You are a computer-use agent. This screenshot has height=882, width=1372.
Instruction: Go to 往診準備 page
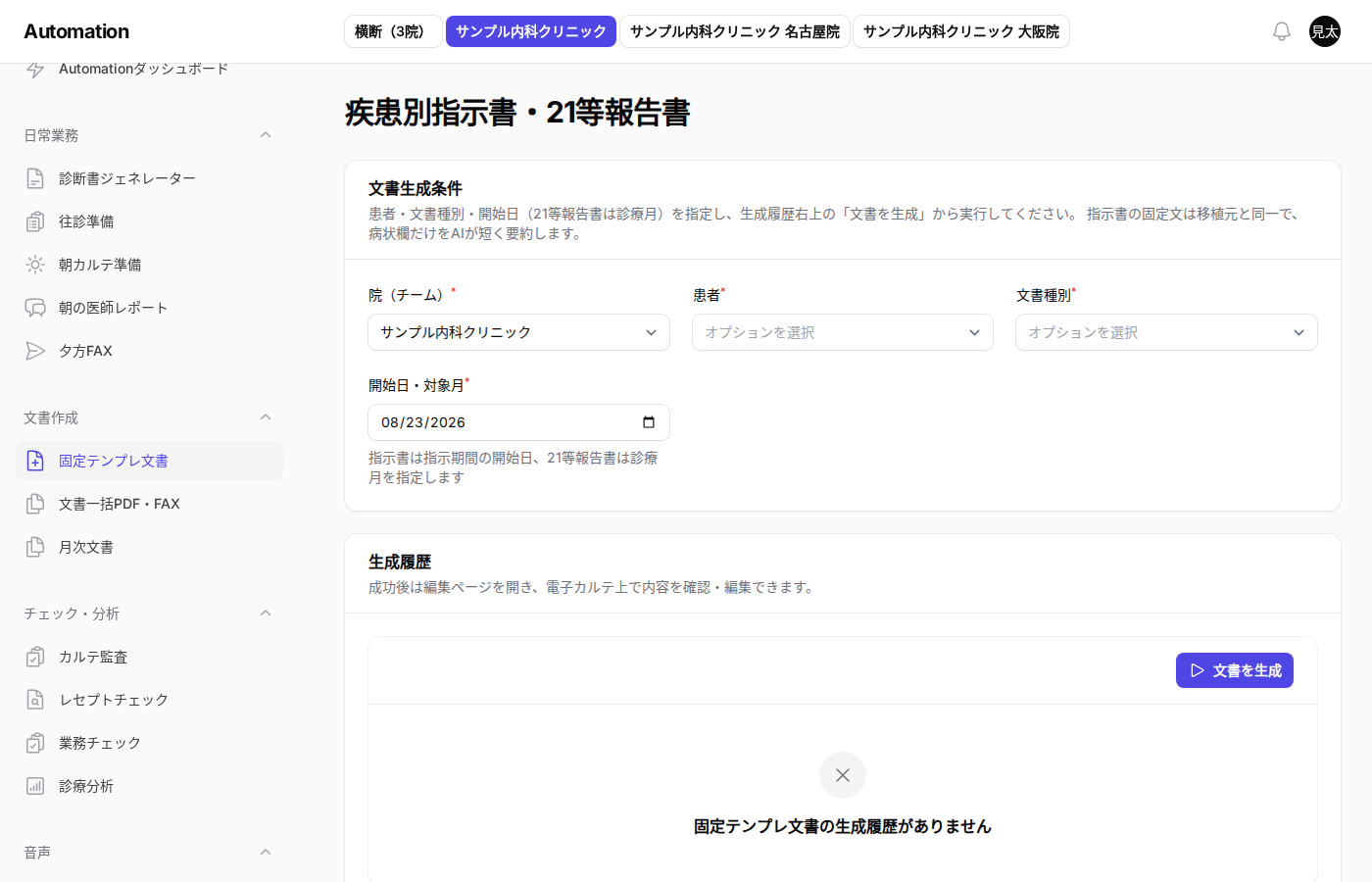[149, 221]
